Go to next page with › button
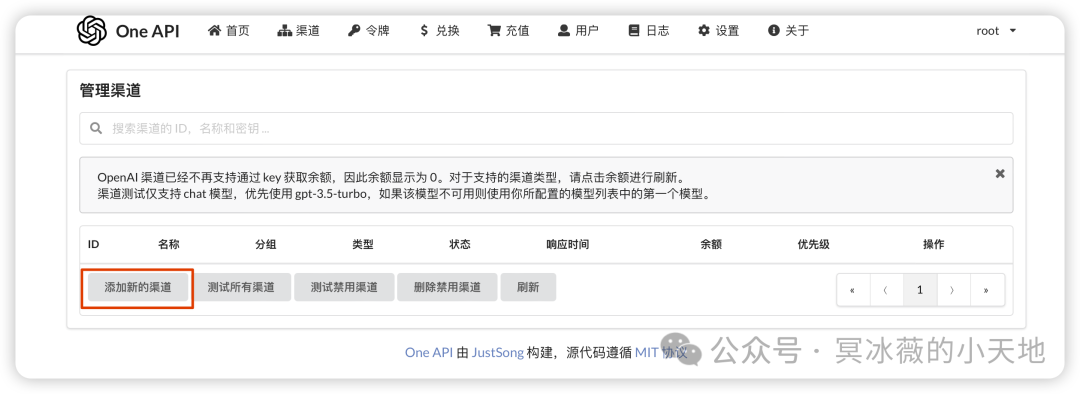 pos(953,290)
